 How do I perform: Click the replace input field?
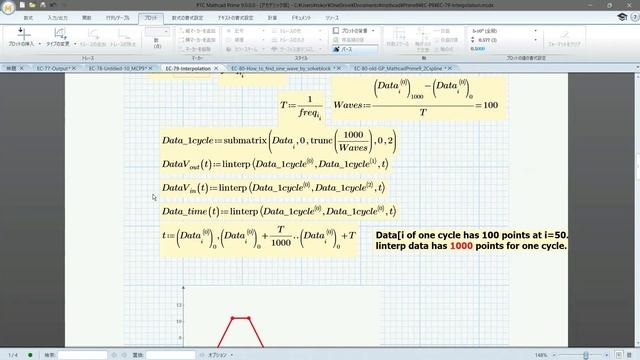point(171,355)
